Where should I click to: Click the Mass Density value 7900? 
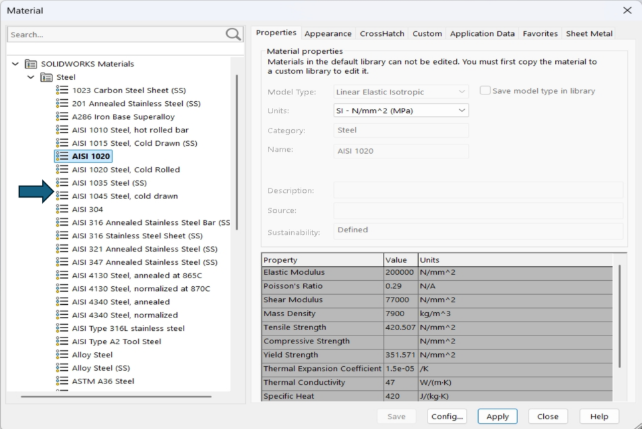coord(400,314)
